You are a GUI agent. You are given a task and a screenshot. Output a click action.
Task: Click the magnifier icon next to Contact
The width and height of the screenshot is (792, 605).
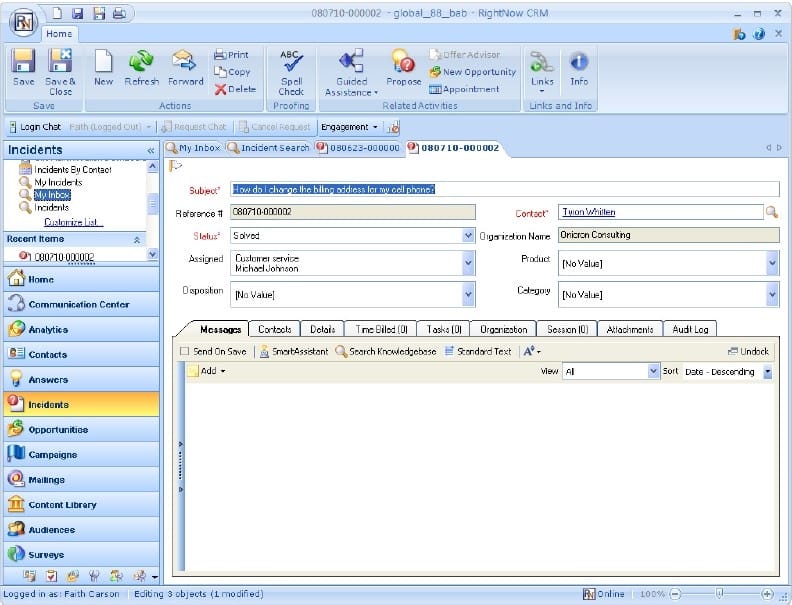point(771,212)
